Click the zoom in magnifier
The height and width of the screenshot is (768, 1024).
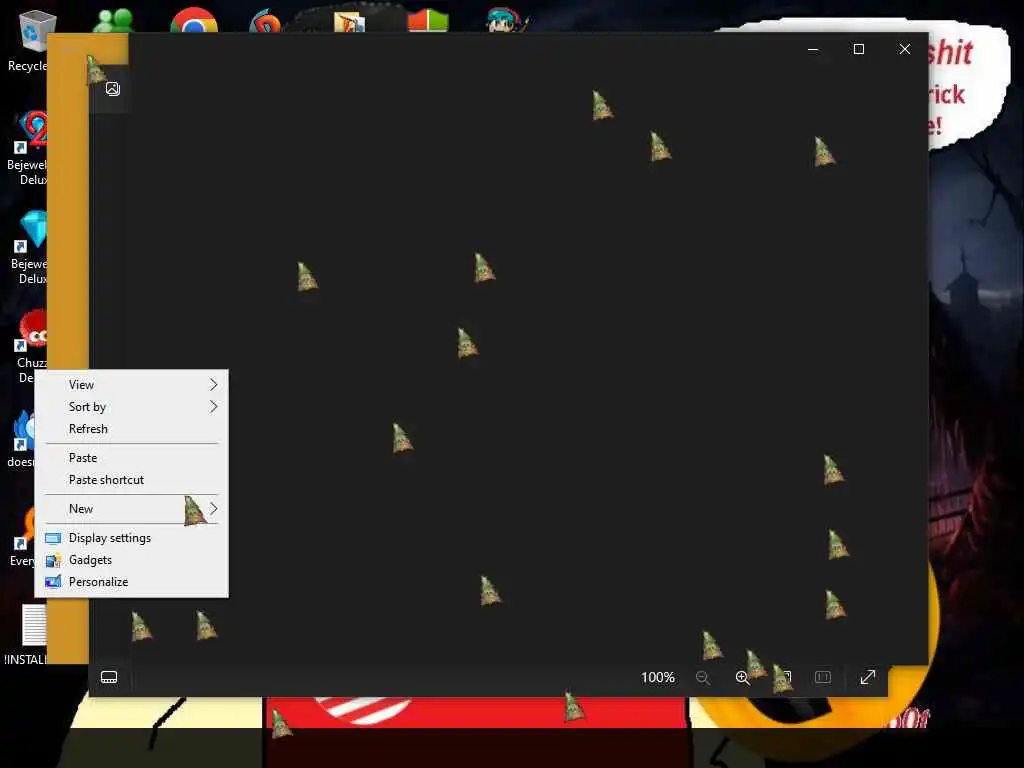point(743,678)
